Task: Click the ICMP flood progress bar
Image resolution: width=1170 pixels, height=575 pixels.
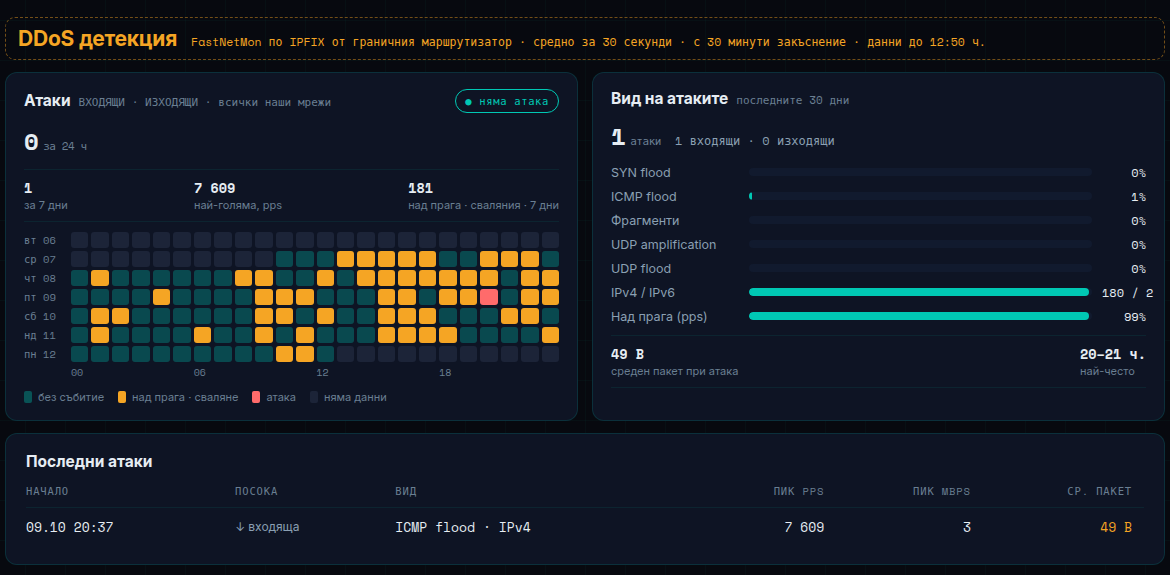Action: (919, 197)
